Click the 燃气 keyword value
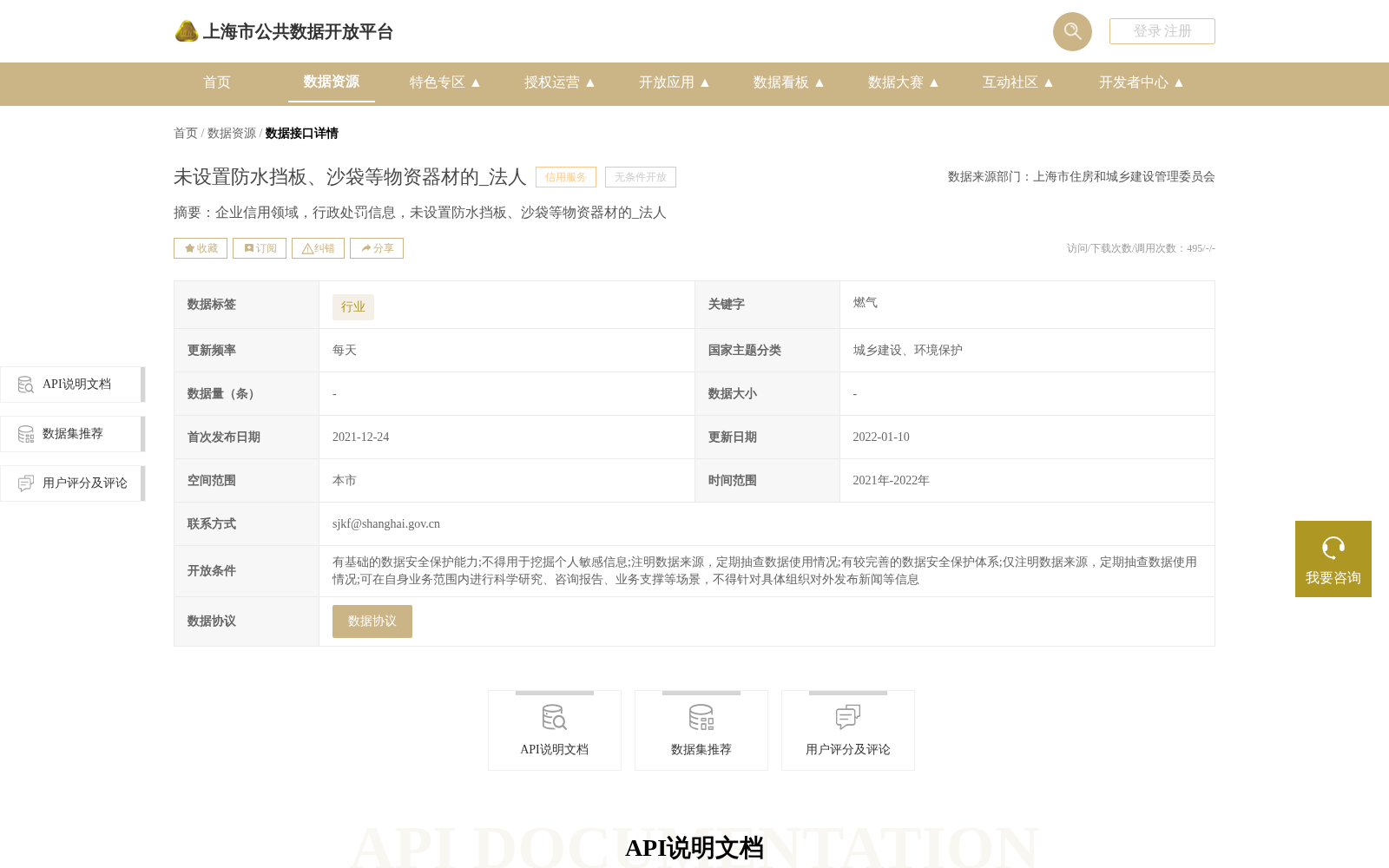 [x=866, y=303]
